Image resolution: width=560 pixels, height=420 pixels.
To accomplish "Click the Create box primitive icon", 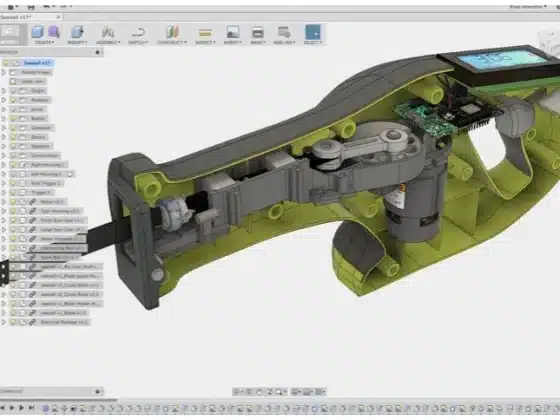I will 37,32.
